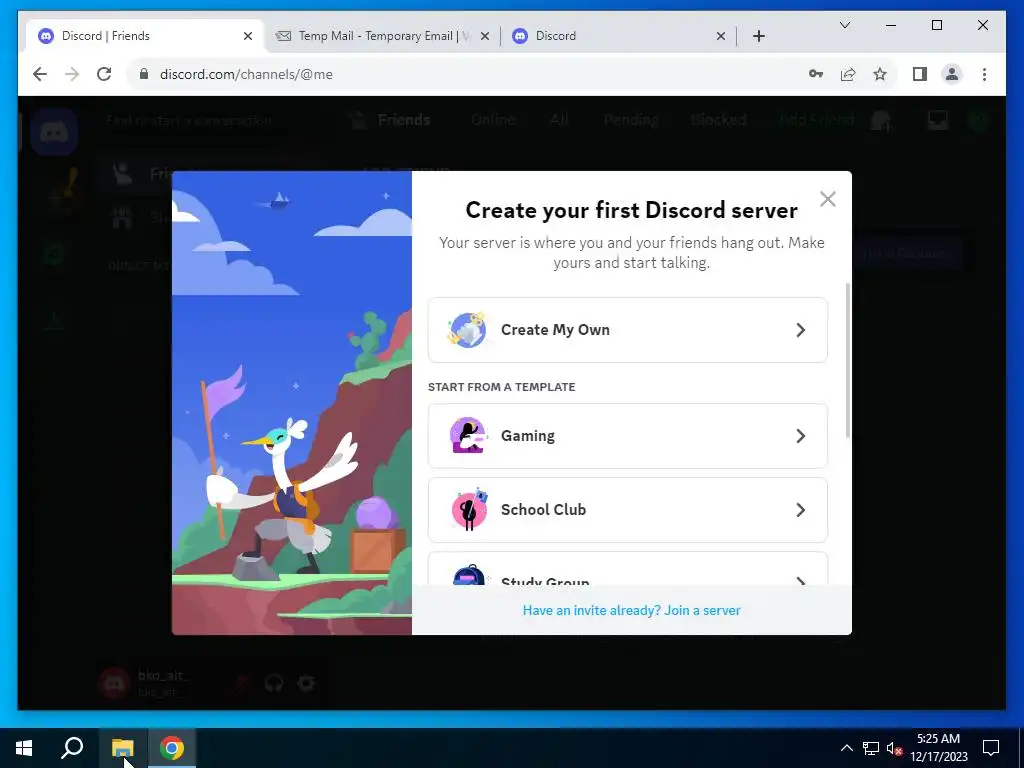This screenshot has height=768, width=1024.
Task: Bookmark this page with the star icon
Action: 880,74
